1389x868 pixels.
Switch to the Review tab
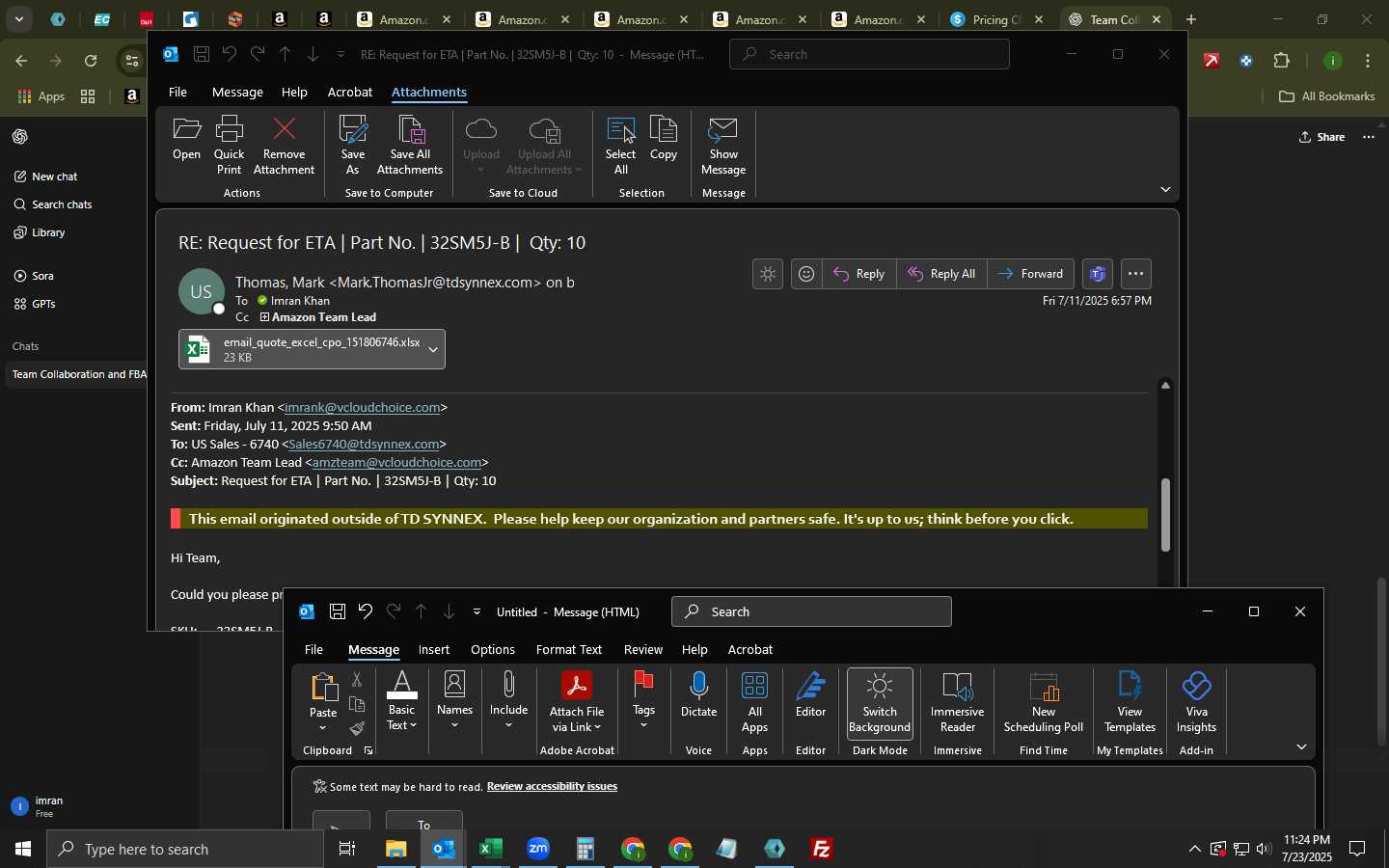tap(643, 649)
